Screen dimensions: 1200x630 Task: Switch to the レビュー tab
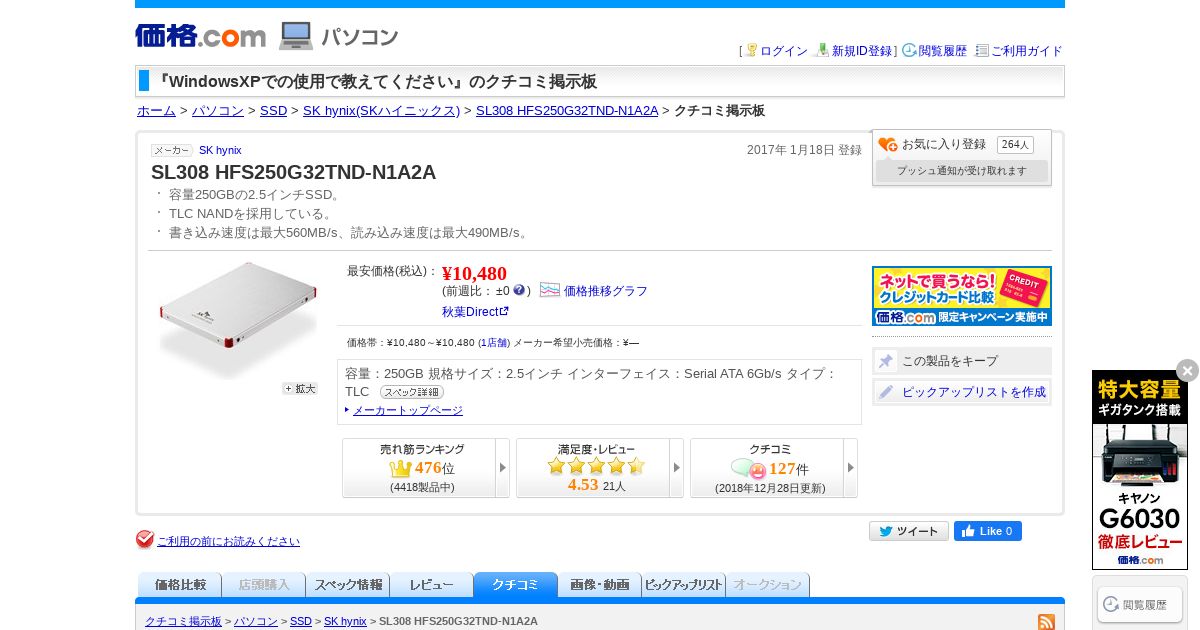click(432, 585)
